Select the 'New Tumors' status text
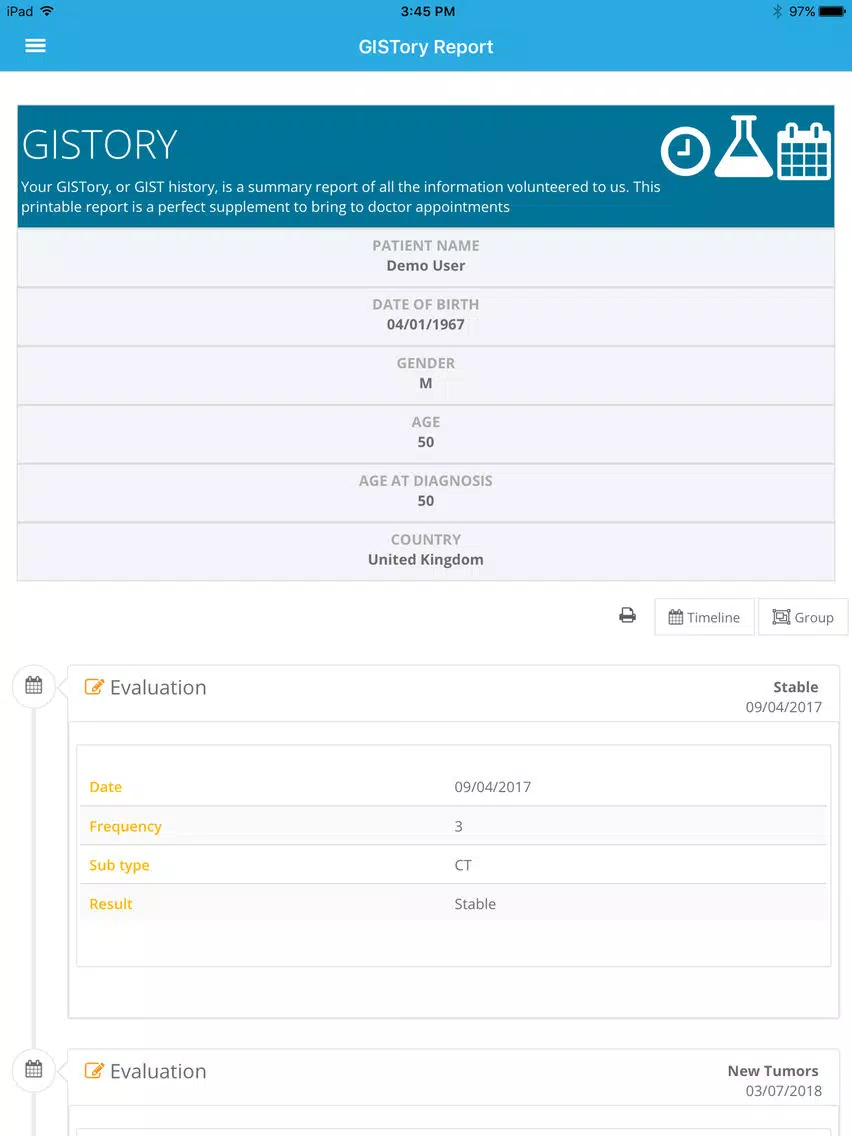Viewport: 852px width, 1136px height. (x=773, y=1071)
